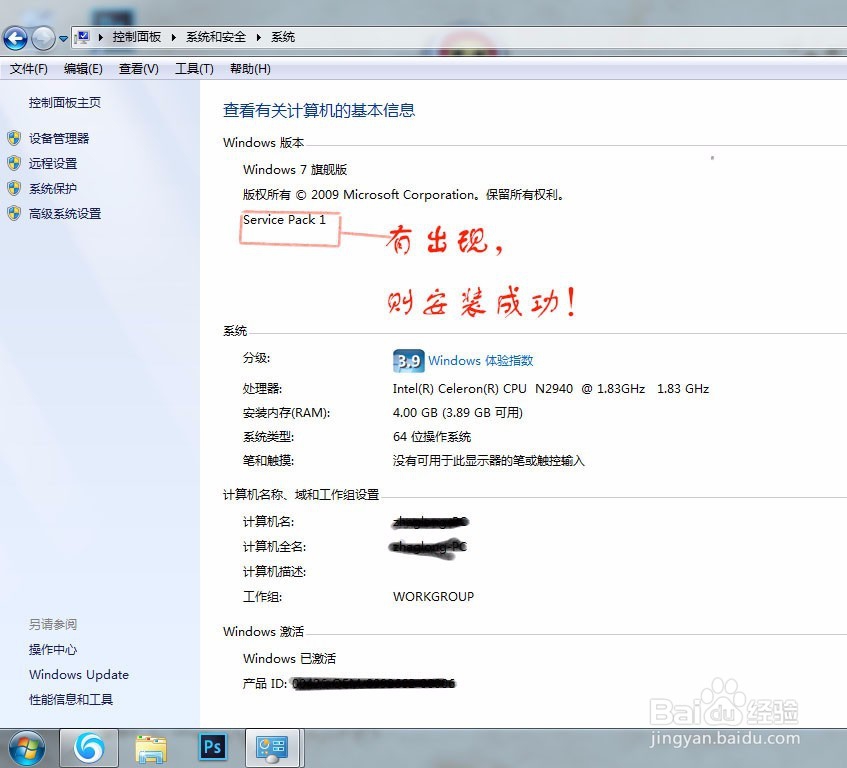The width and height of the screenshot is (847, 768).
Task: Click the 64 位操作系统 value
Action: pos(432,436)
